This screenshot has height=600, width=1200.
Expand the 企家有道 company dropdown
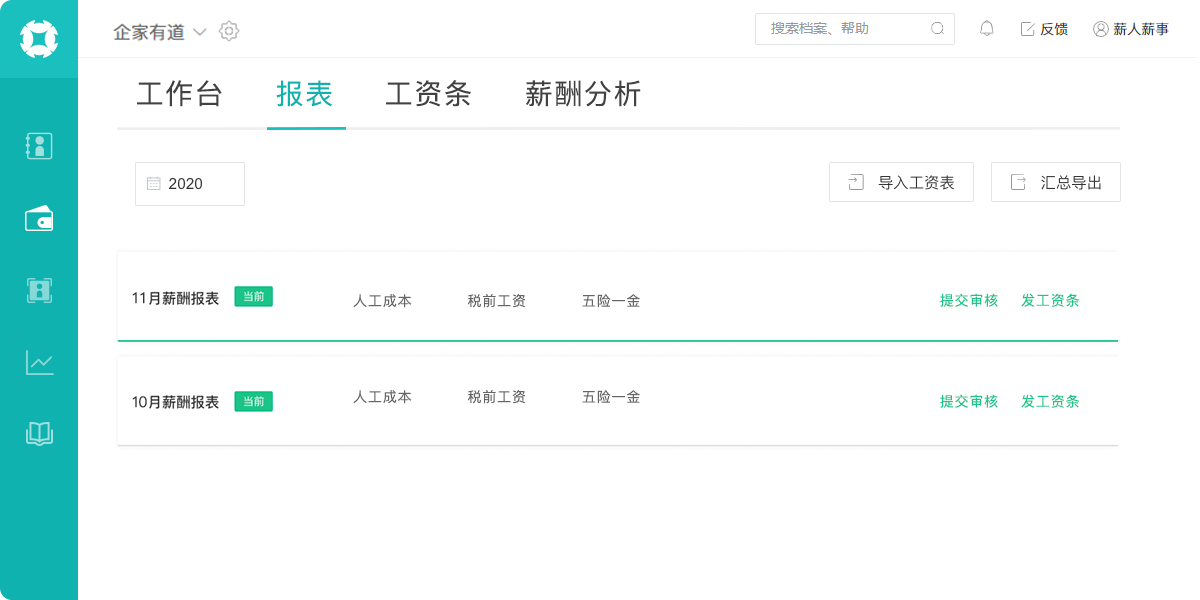[160, 32]
